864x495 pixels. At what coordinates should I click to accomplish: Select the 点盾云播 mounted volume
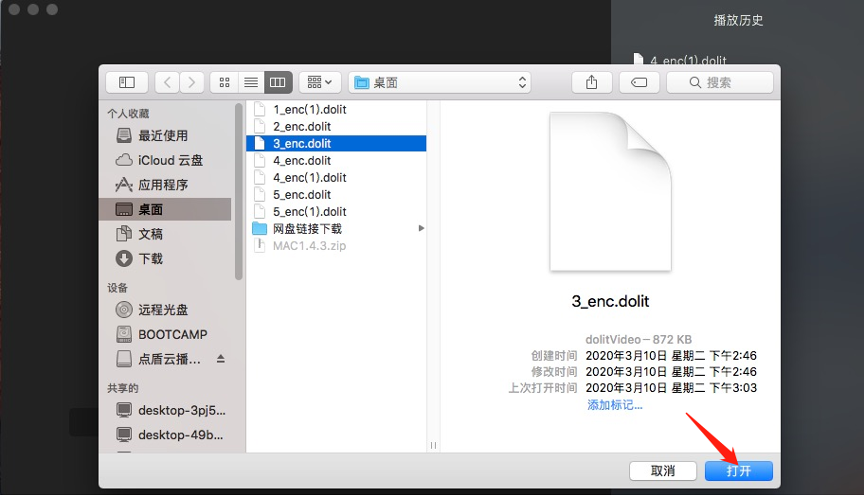point(159,359)
